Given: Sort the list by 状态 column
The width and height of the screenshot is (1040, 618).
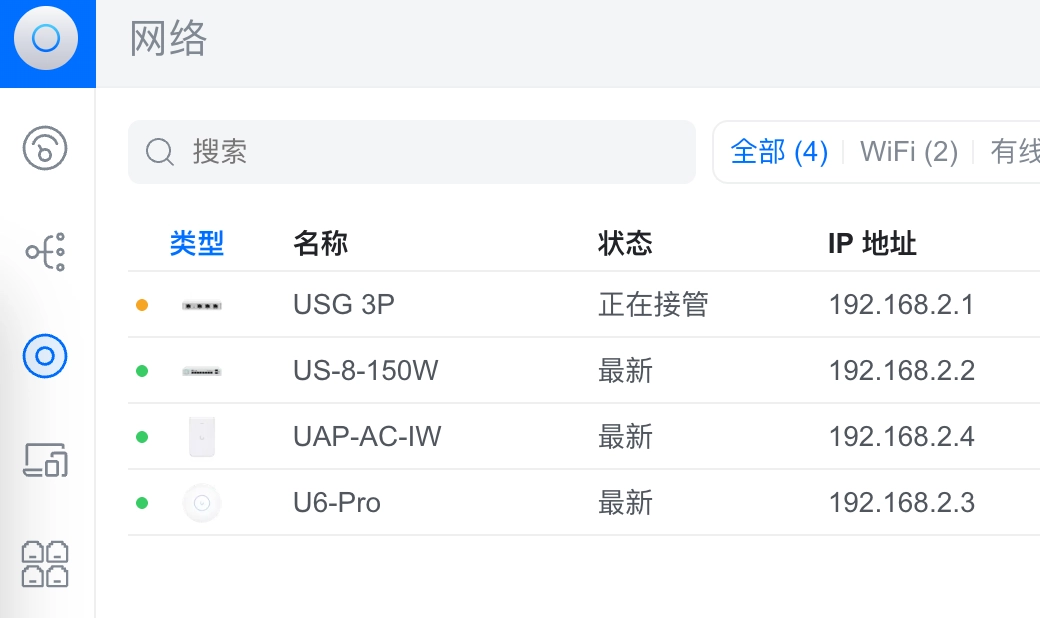Looking at the screenshot, I should pos(625,243).
